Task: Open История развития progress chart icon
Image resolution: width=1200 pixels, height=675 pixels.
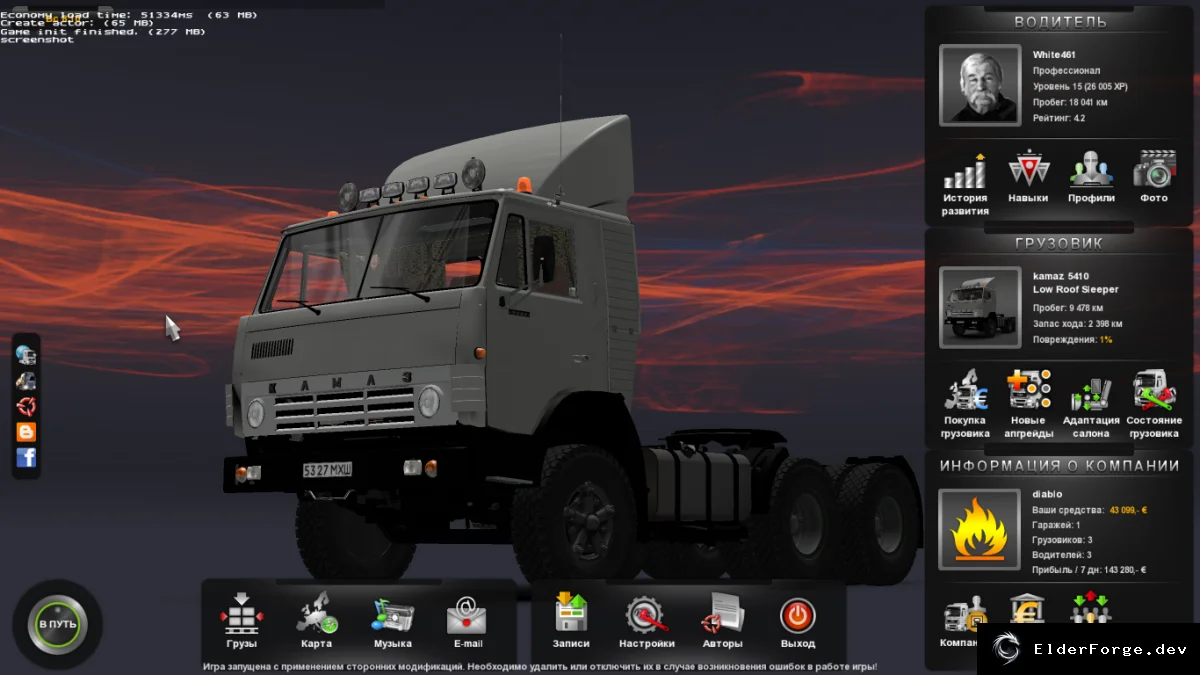Action: (x=965, y=171)
